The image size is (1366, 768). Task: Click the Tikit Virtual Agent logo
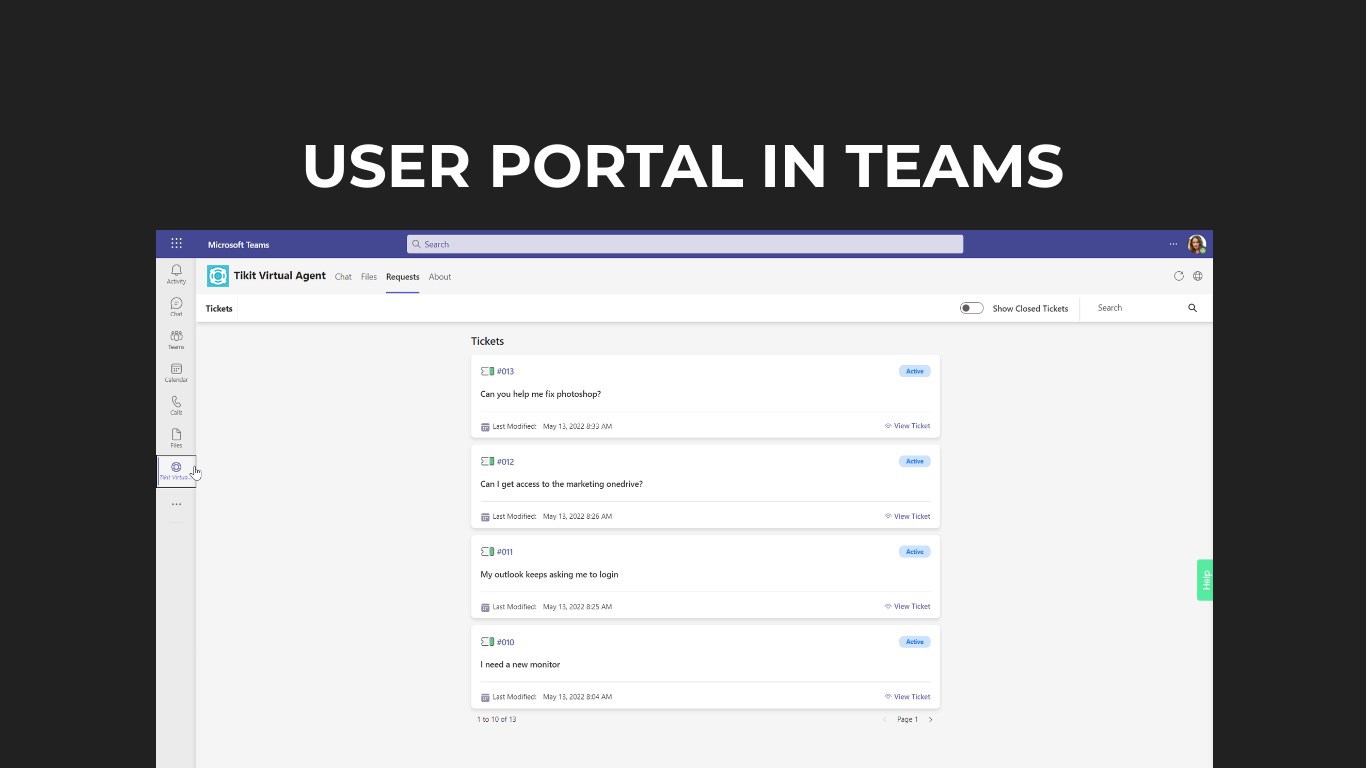tap(218, 276)
